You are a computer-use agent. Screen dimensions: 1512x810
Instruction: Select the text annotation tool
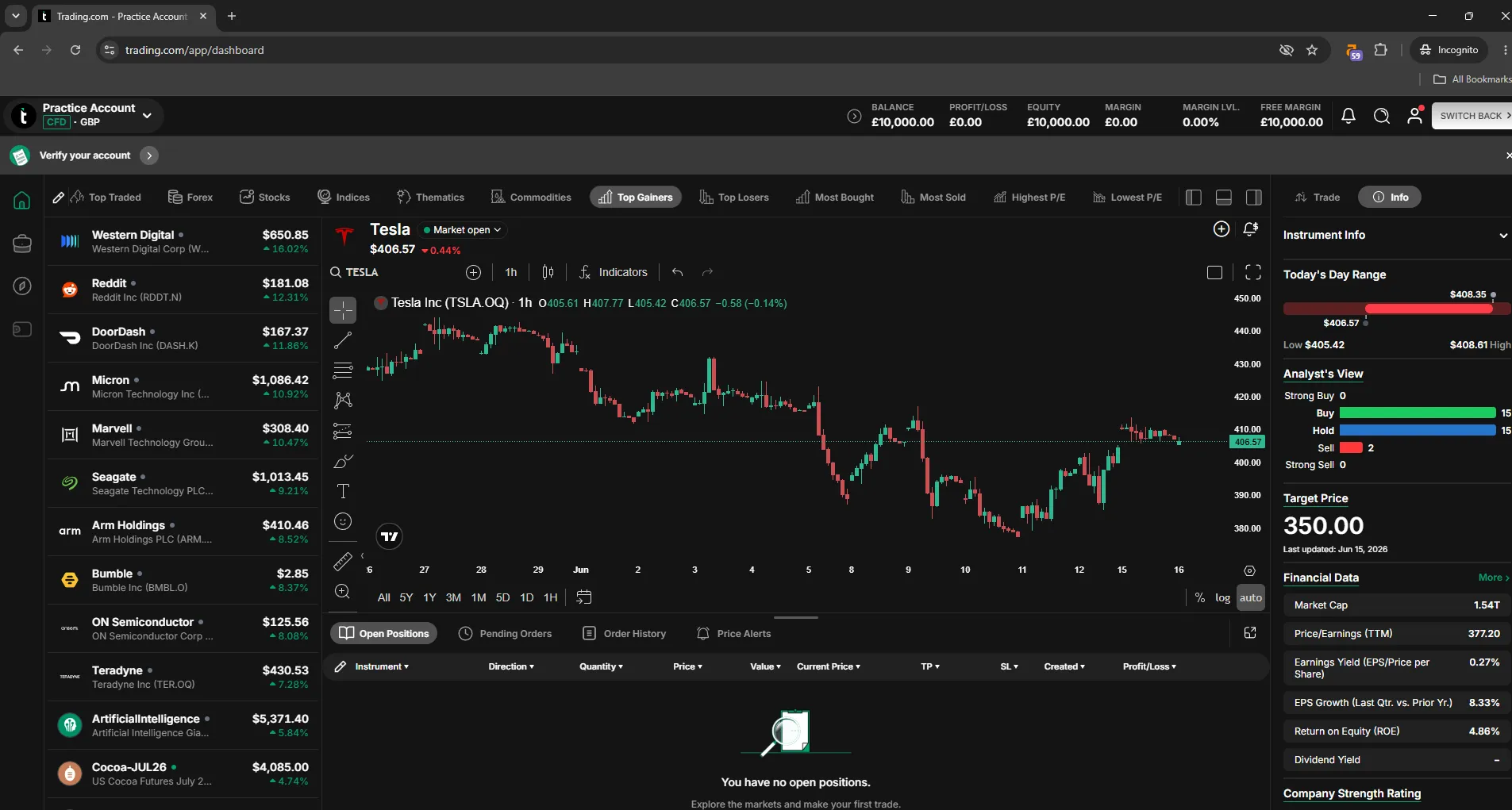pyautogui.click(x=343, y=491)
